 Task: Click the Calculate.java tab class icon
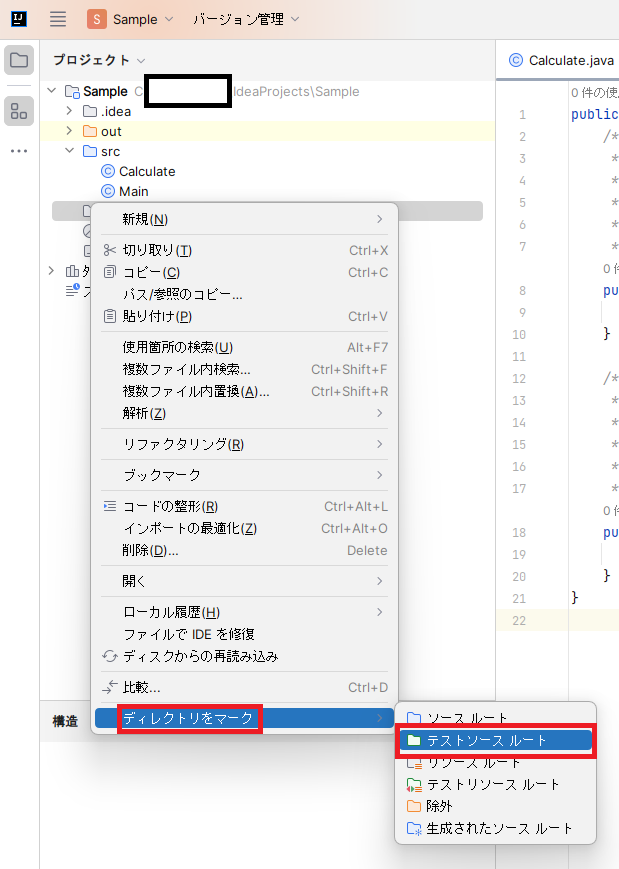516,60
